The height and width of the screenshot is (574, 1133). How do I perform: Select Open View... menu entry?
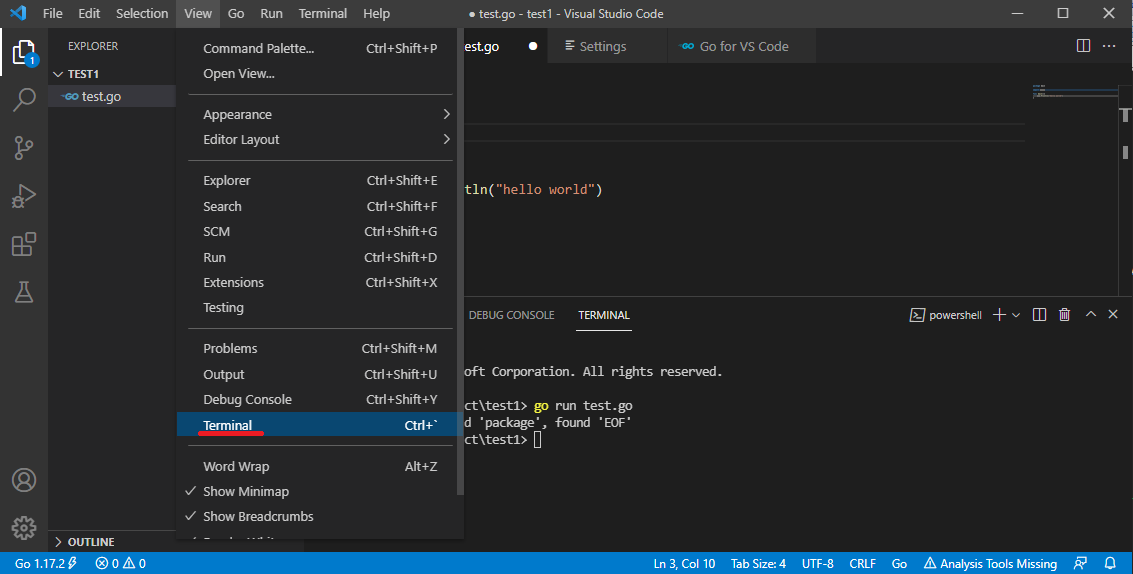[x=318, y=74]
